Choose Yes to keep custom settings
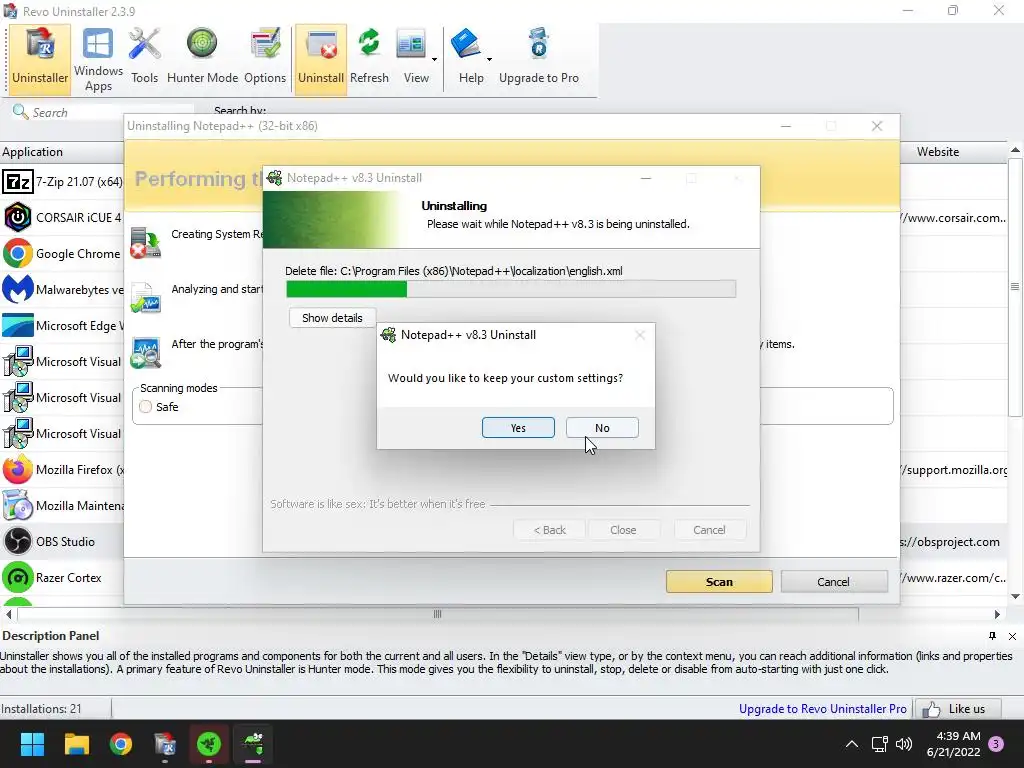Screen dimensions: 1024x768 pyautogui.click(x=518, y=428)
